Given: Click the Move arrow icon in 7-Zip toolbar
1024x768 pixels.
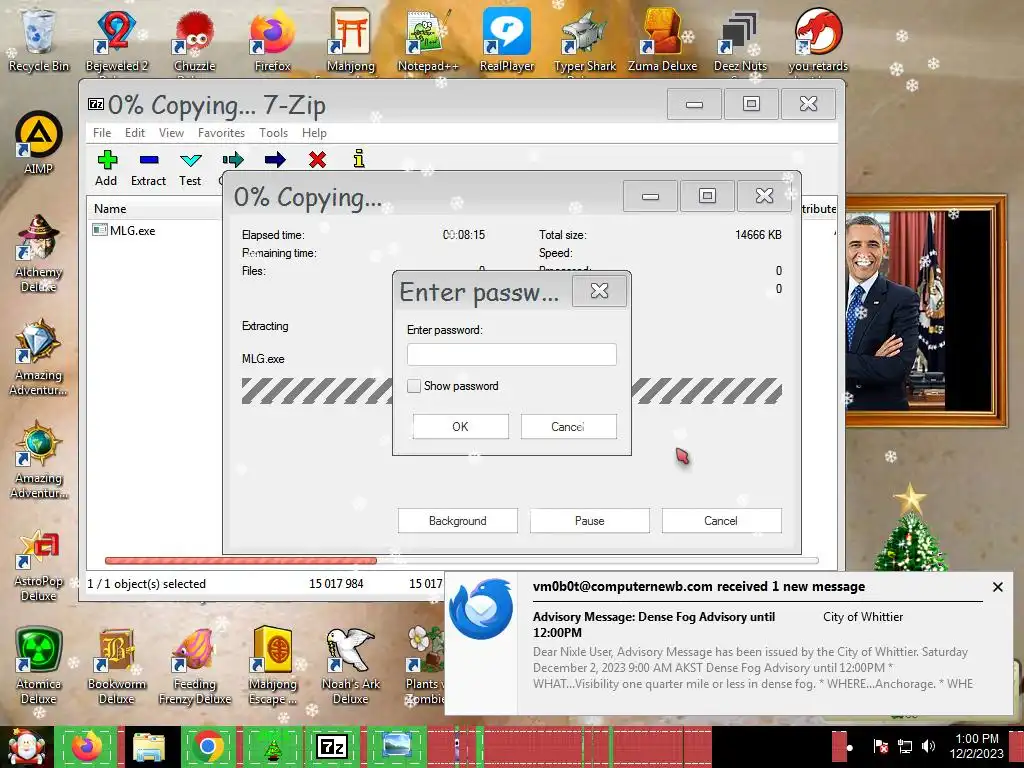Looking at the screenshot, I should [275, 159].
